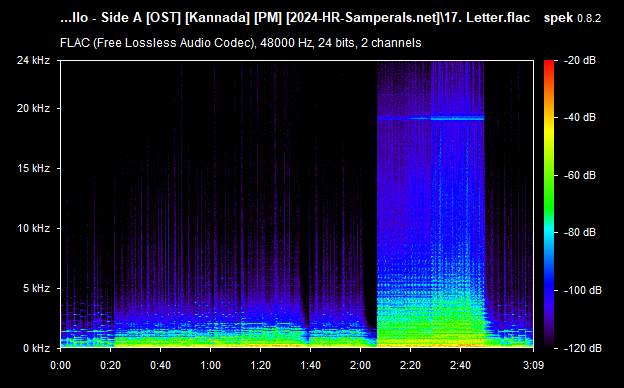624x388 pixels.
Task: Click the -100 dB scale label
Action: [583, 291]
